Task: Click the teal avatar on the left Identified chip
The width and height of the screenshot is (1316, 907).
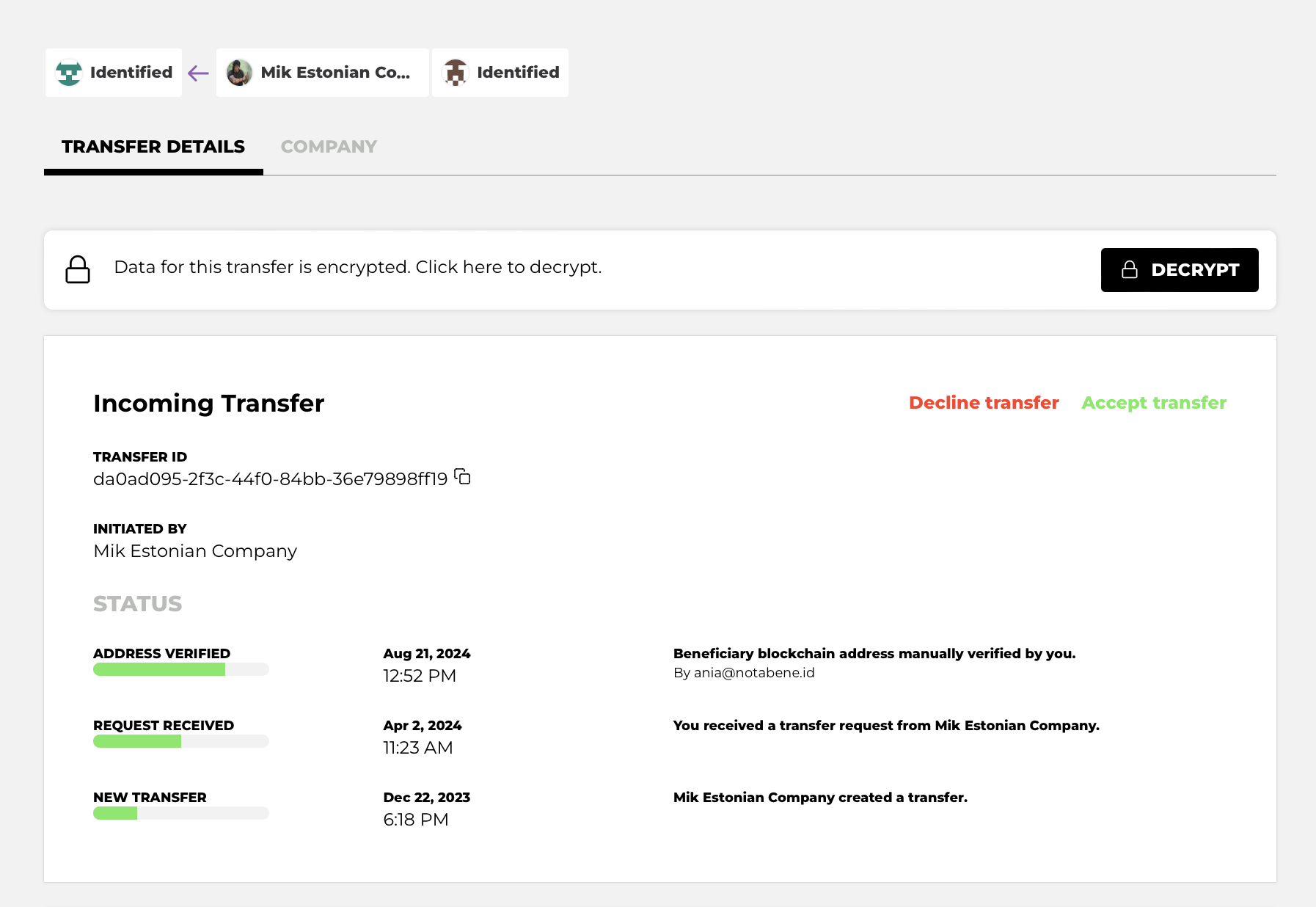Action: [69, 73]
